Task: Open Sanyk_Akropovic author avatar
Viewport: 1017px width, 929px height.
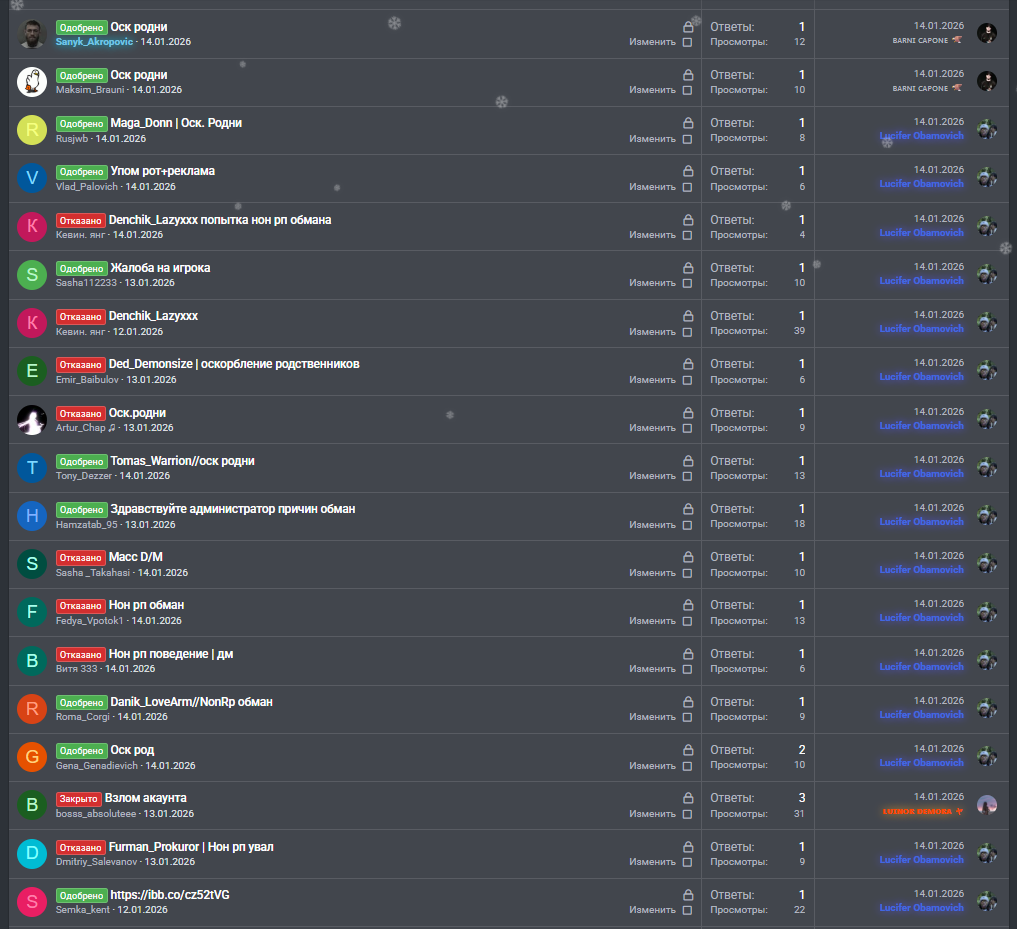Action: tap(32, 34)
